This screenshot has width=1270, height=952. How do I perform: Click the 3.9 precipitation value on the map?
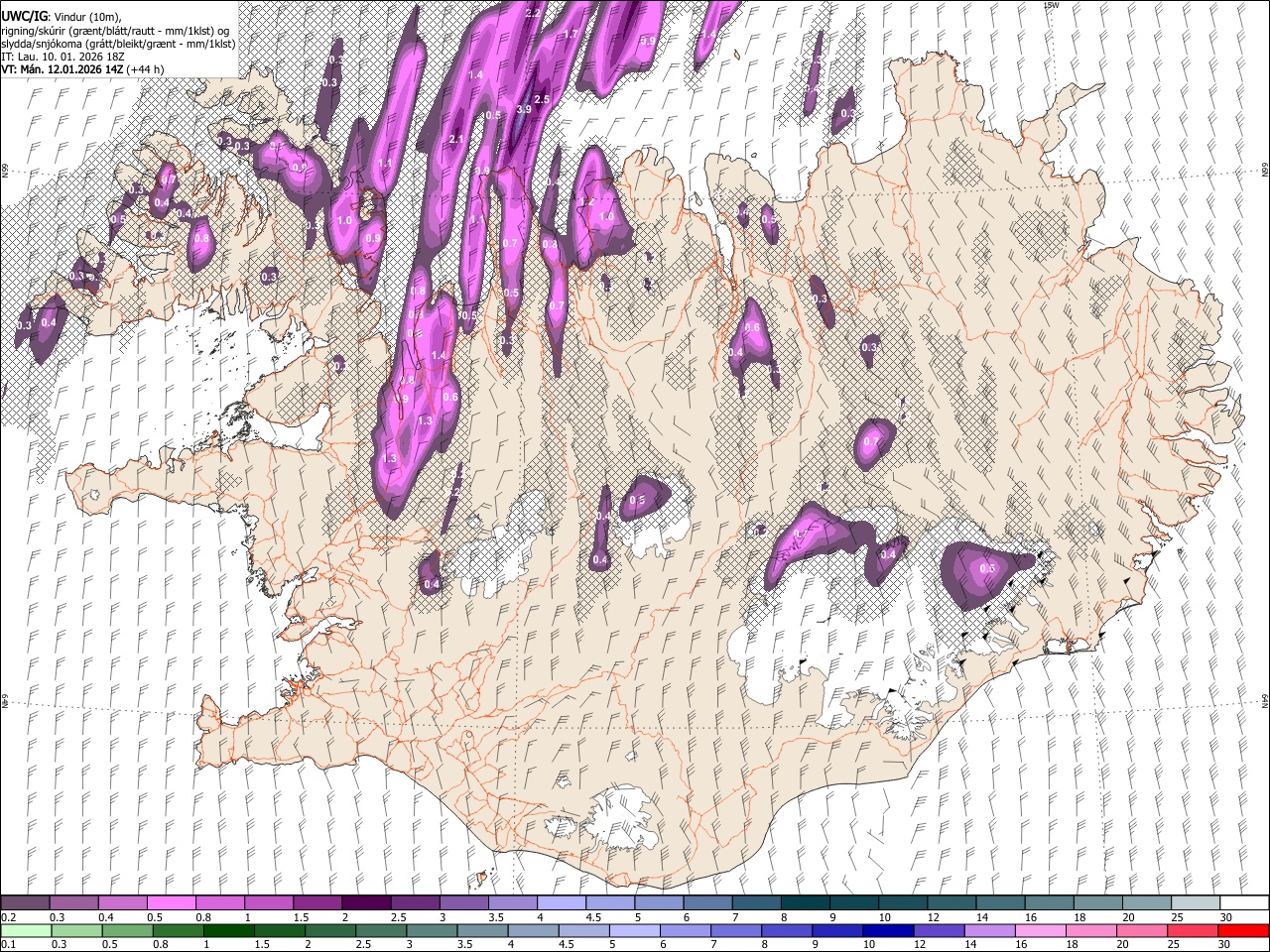point(525,109)
